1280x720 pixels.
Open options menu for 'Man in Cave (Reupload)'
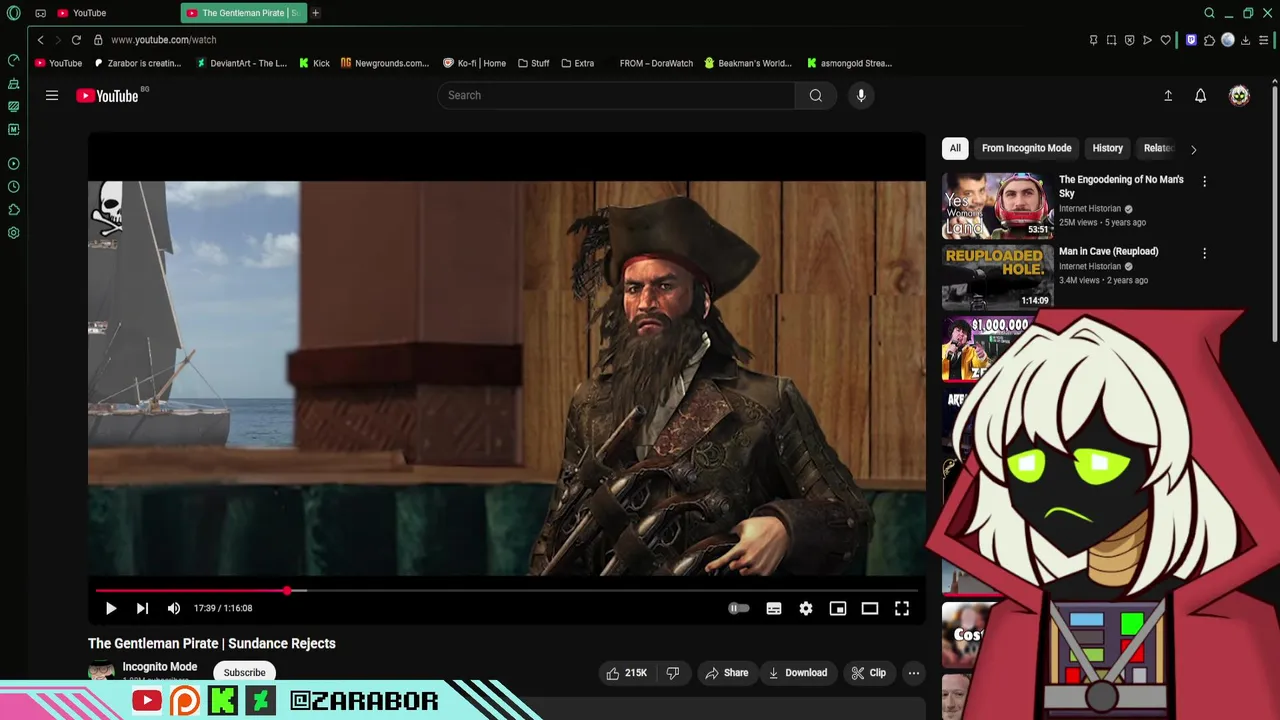tap(1204, 254)
